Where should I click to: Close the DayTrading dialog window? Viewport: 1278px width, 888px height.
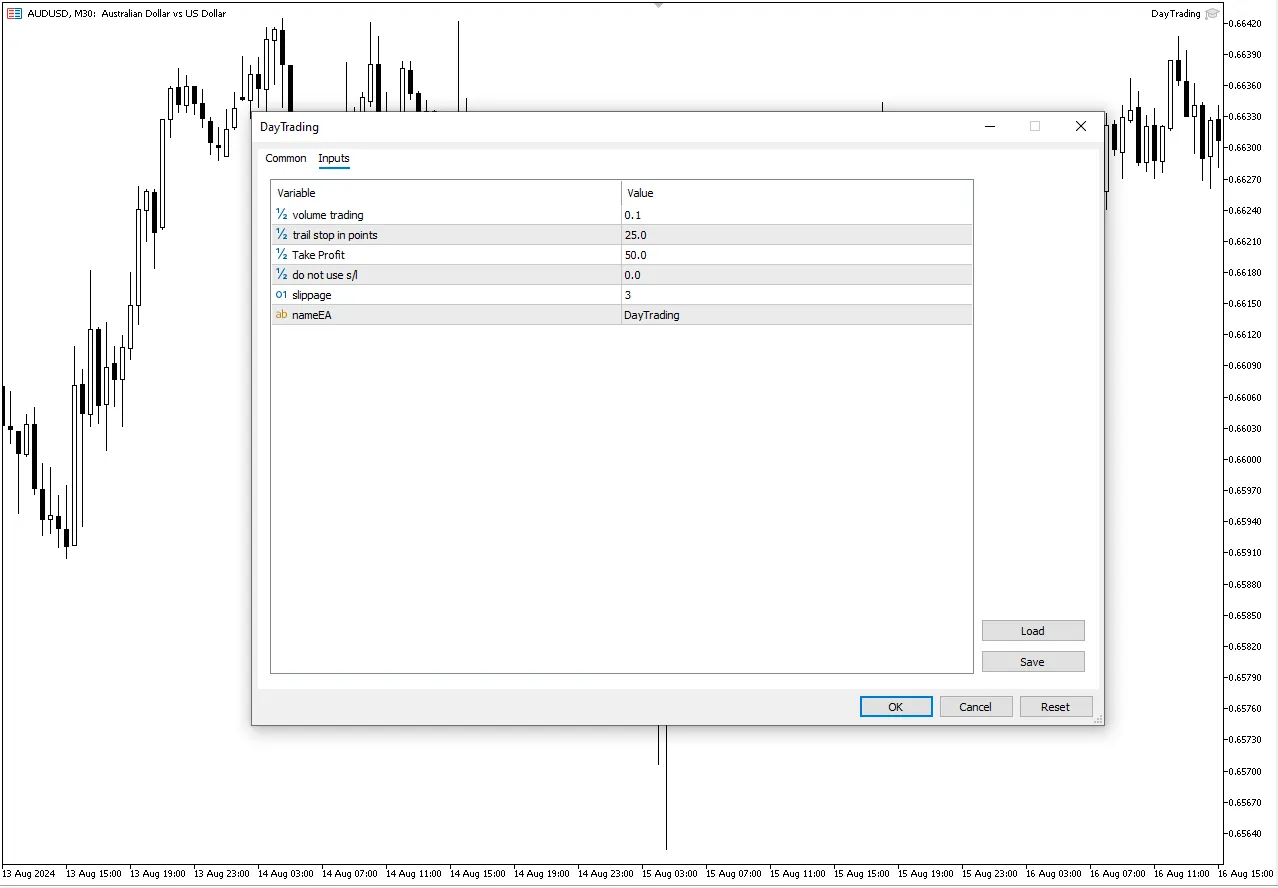click(1080, 126)
